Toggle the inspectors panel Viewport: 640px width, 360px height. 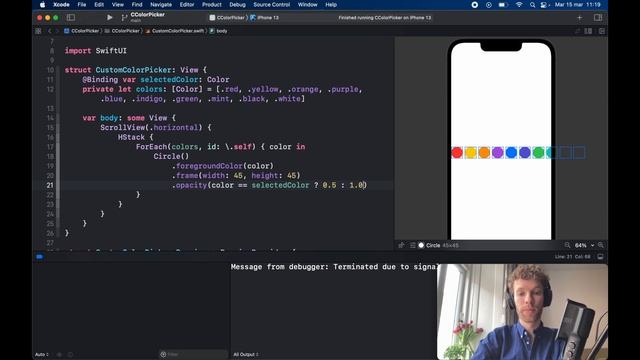coord(598,18)
